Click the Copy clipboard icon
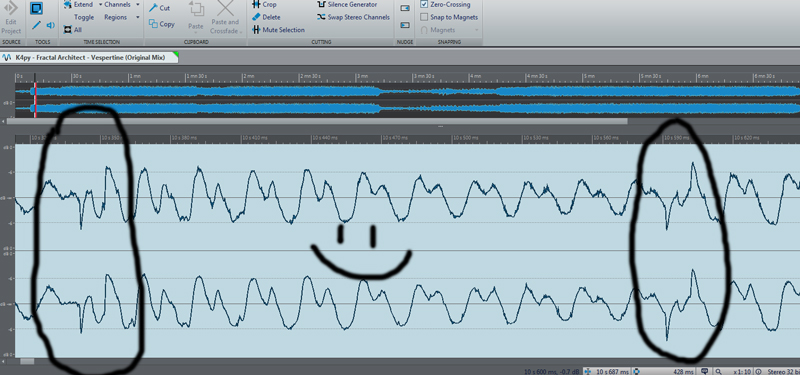 (x=153, y=23)
